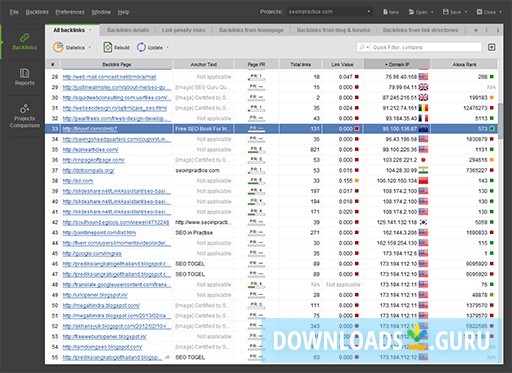Click the Rebuild toolbar icon
Screen dimensions: 512x373
[108, 47]
